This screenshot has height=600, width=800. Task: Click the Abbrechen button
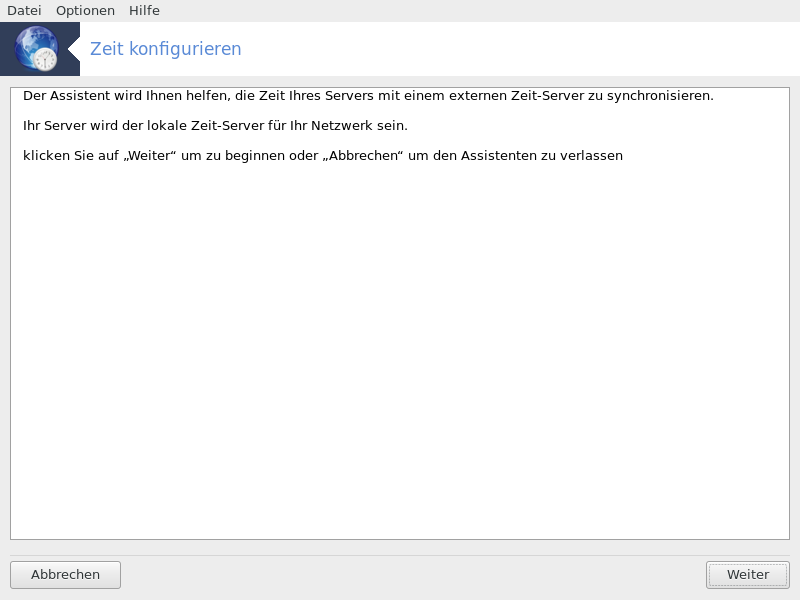click(65, 574)
